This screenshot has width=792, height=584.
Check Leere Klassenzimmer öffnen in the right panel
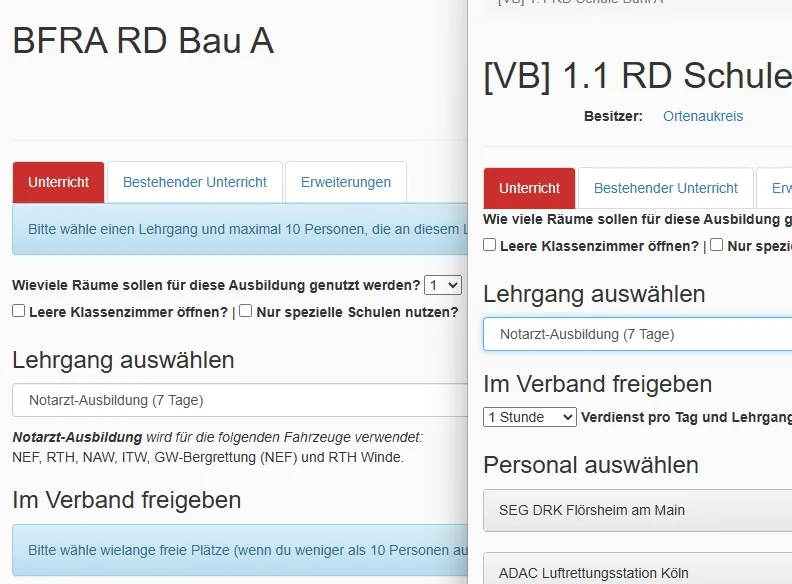(x=490, y=245)
